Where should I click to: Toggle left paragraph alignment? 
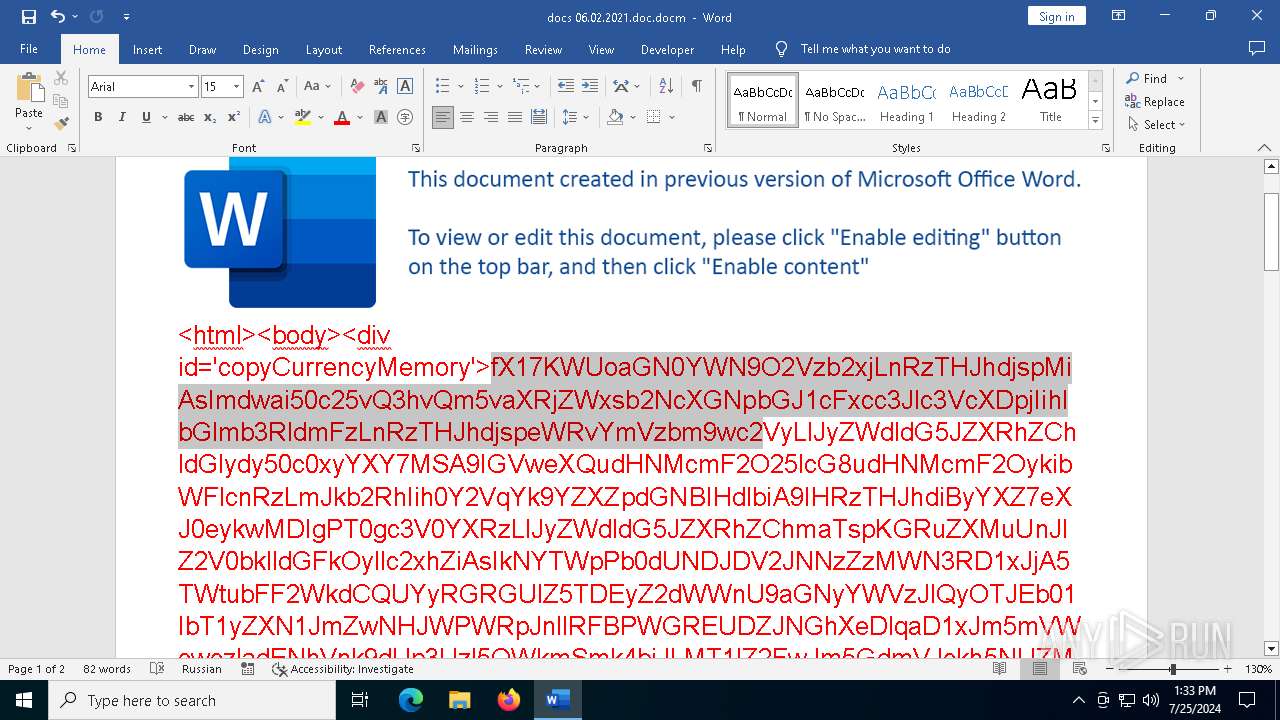[443, 117]
